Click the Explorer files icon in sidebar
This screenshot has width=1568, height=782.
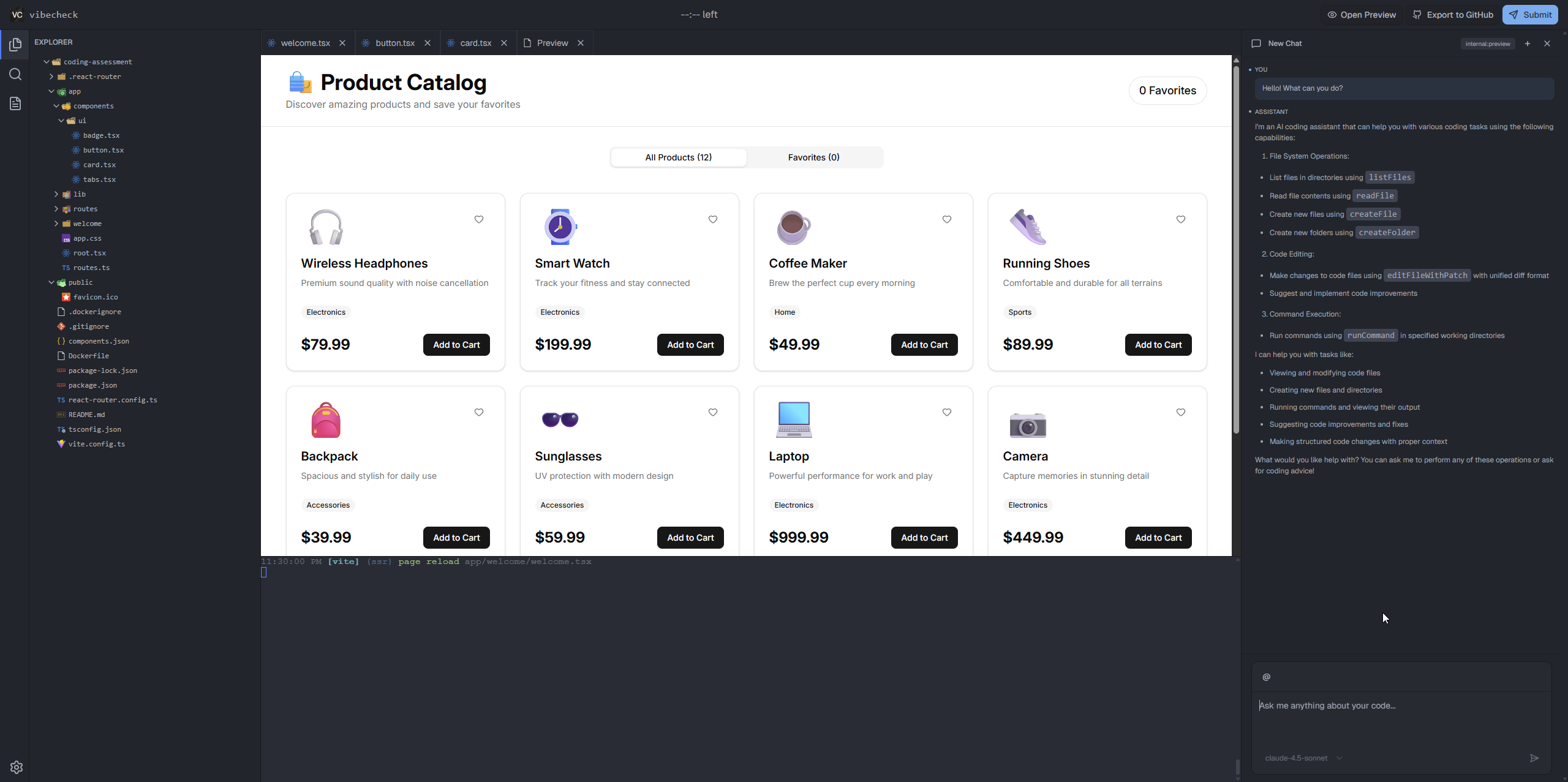pos(15,45)
